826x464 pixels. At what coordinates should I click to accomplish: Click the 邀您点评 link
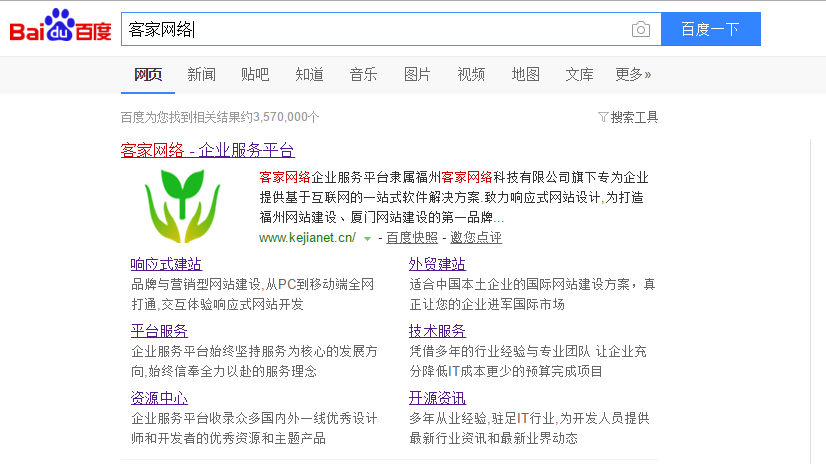(x=475, y=238)
